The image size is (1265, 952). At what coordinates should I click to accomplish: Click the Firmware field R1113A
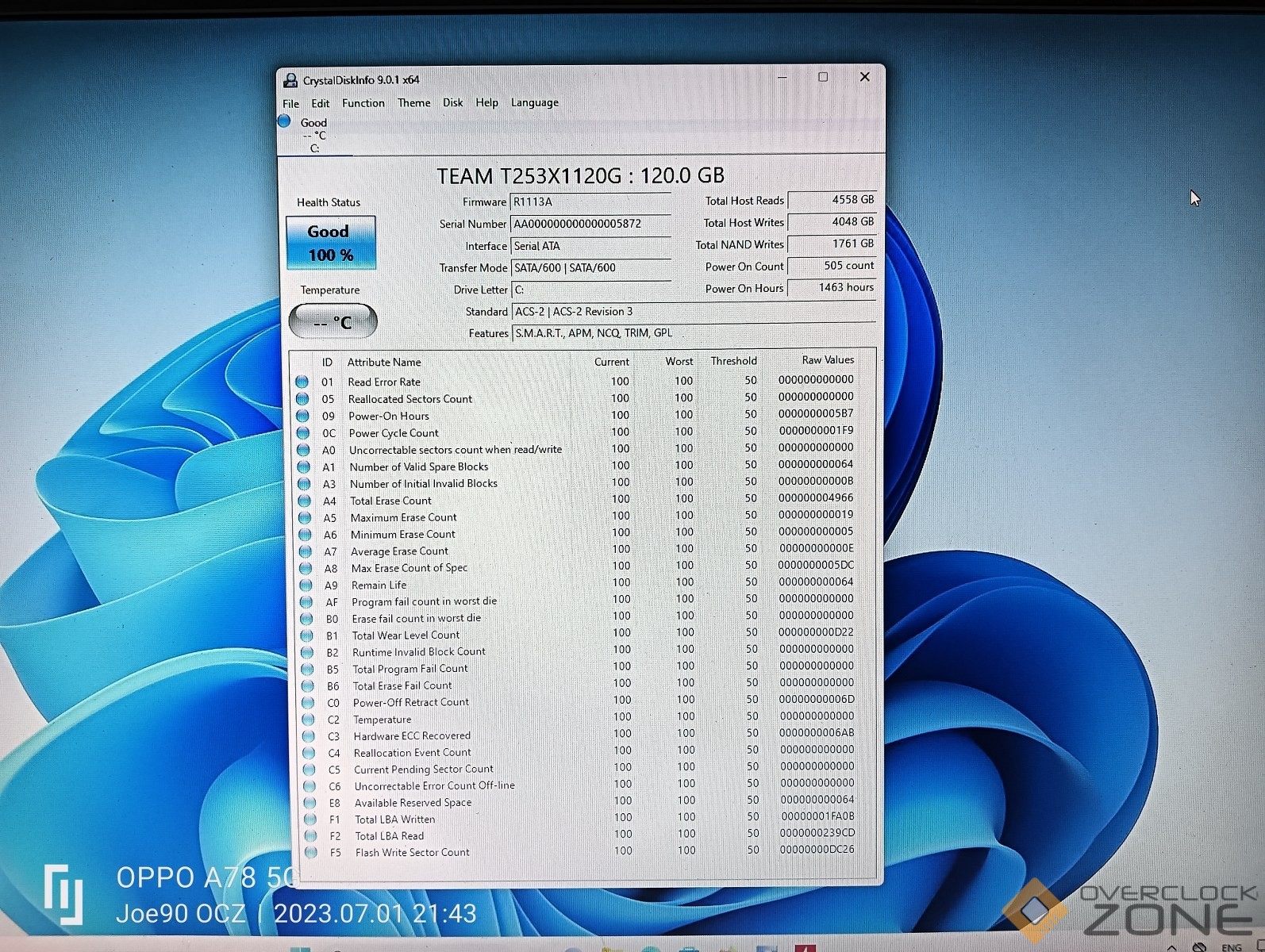(x=590, y=202)
